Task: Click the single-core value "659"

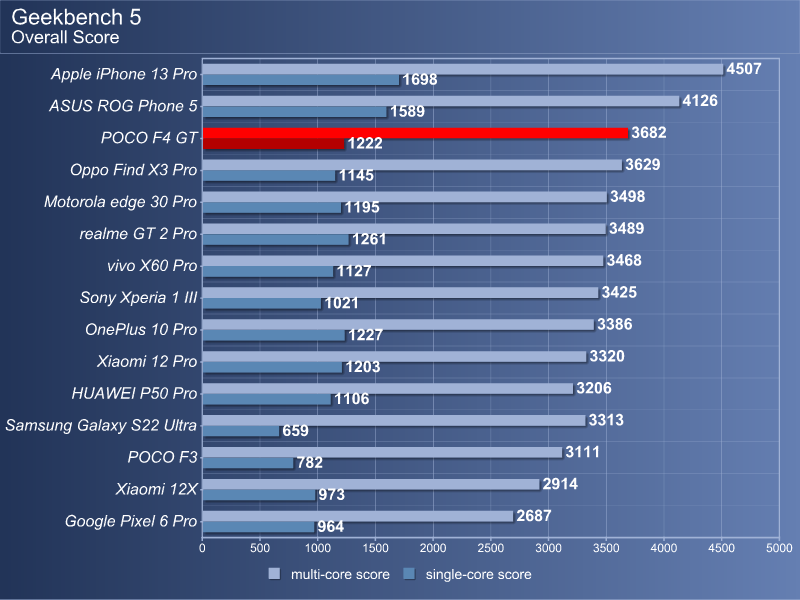Action: [295, 431]
